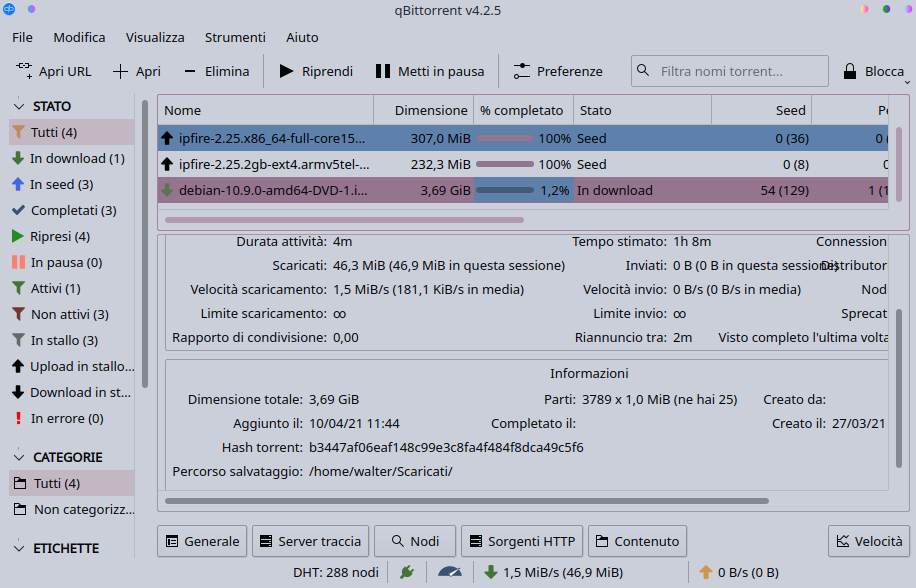Screen dimensions: 916x588
Task: Open the Visualizza menu
Action: [x=155, y=37]
